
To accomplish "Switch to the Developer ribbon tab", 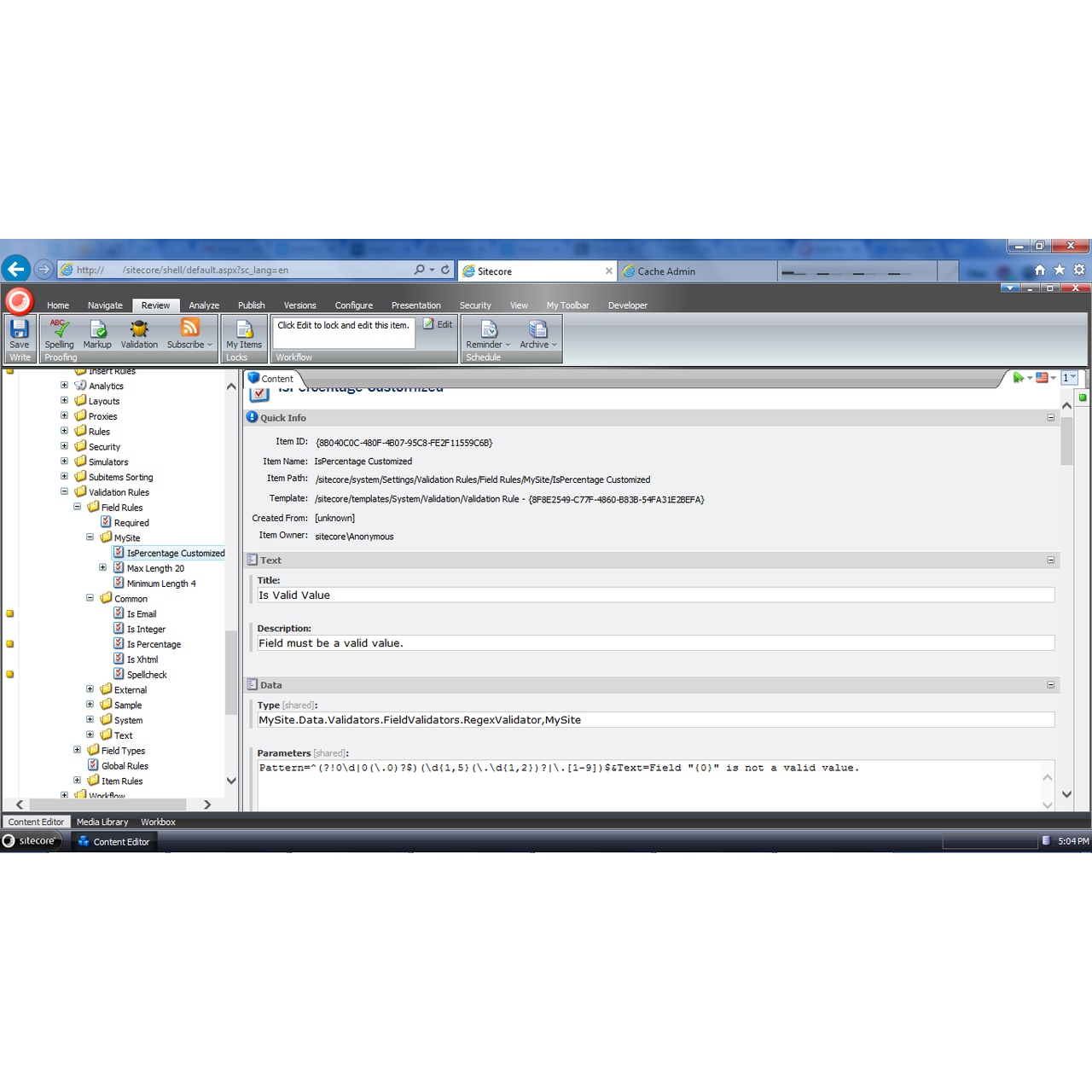I will coord(627,305).
